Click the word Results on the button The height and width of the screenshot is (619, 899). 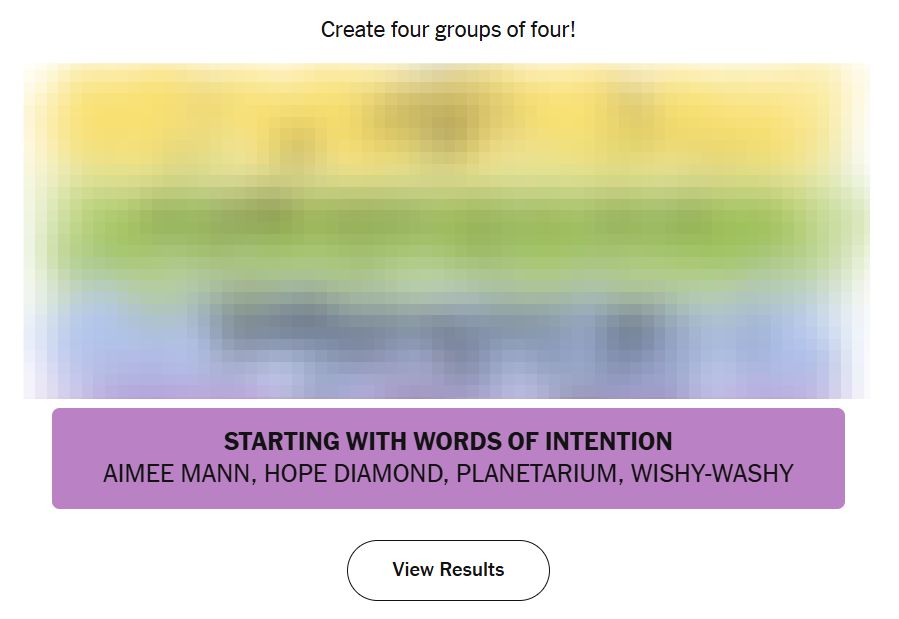472,570
